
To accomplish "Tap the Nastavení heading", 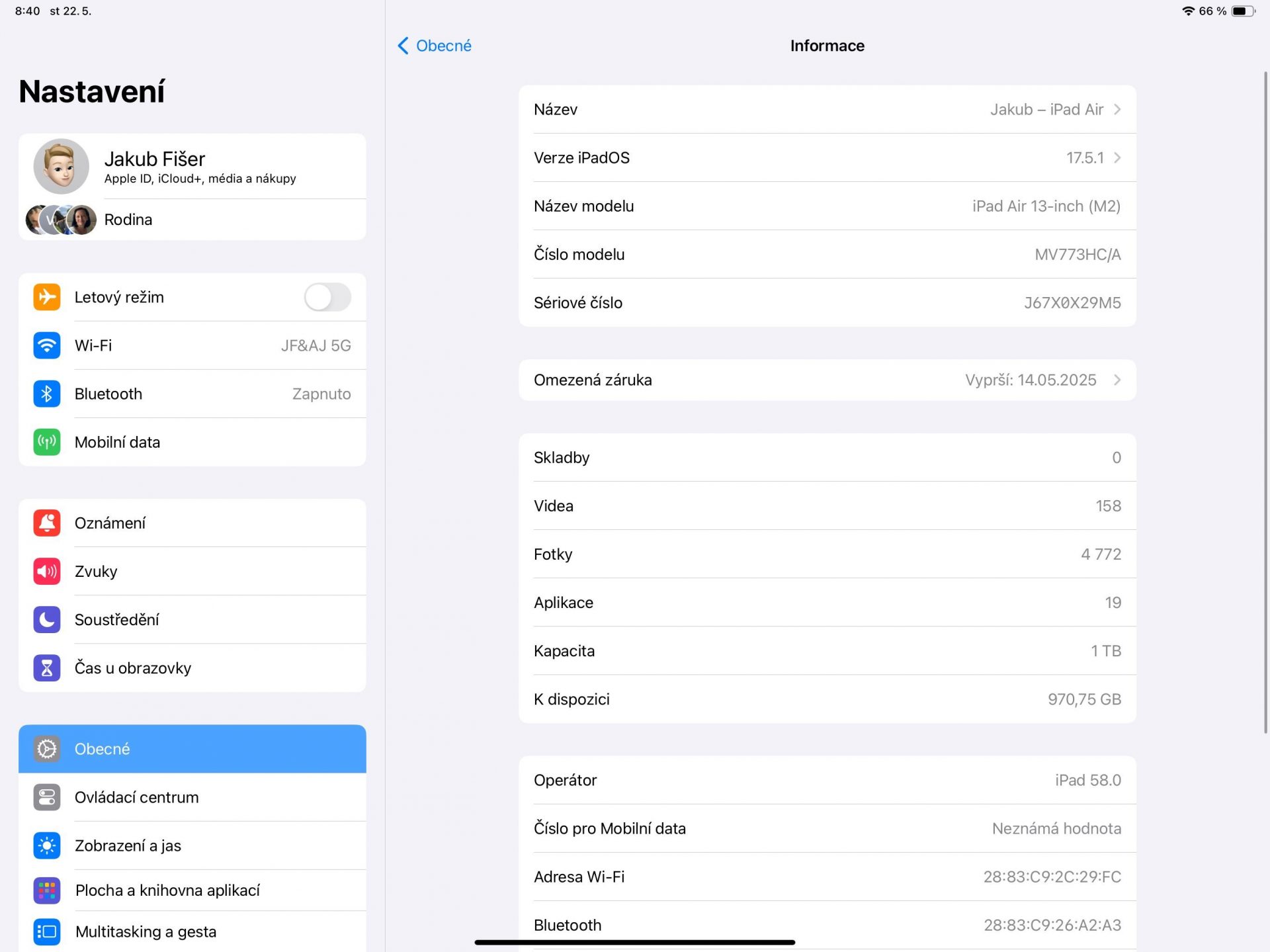I will tap(92, 91).
